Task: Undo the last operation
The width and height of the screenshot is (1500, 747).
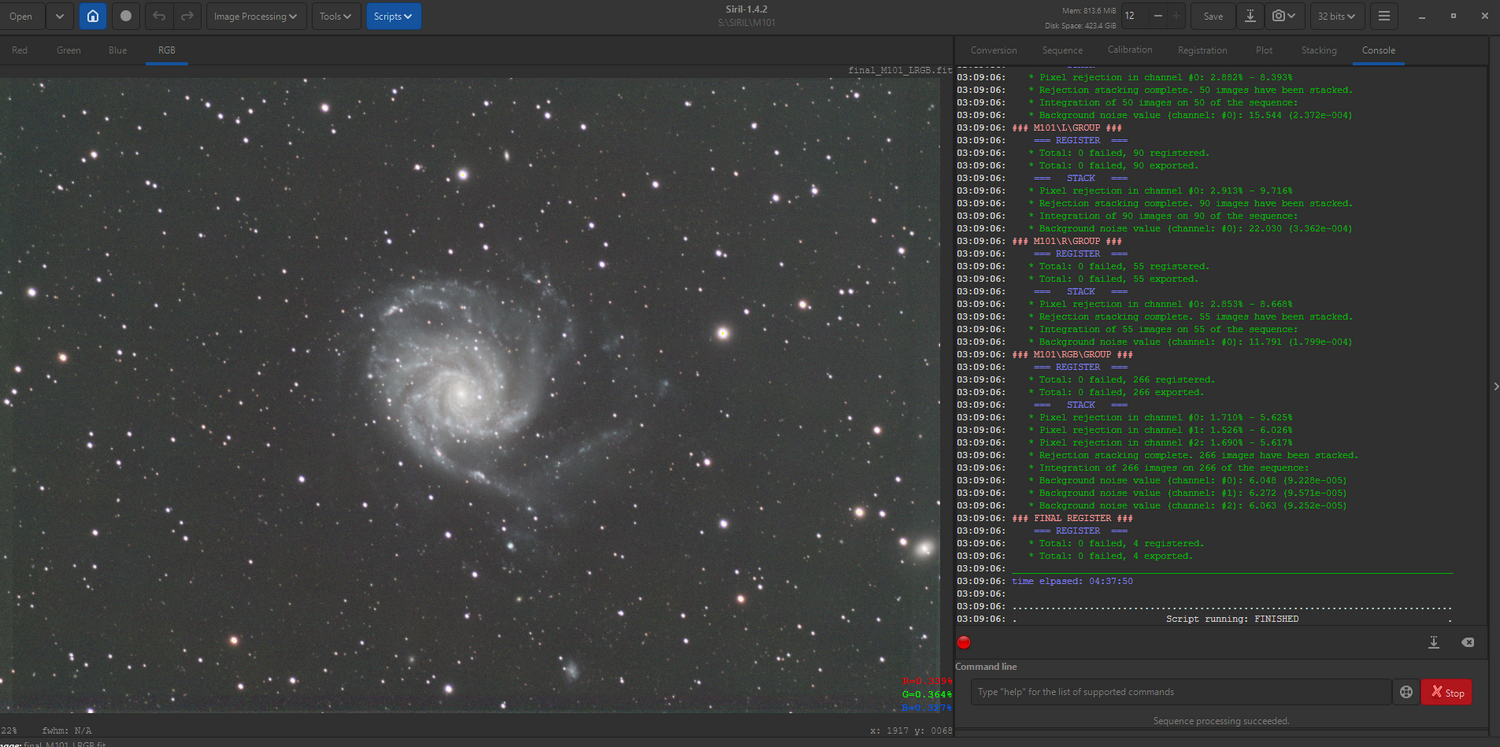Action: point(159,16)
